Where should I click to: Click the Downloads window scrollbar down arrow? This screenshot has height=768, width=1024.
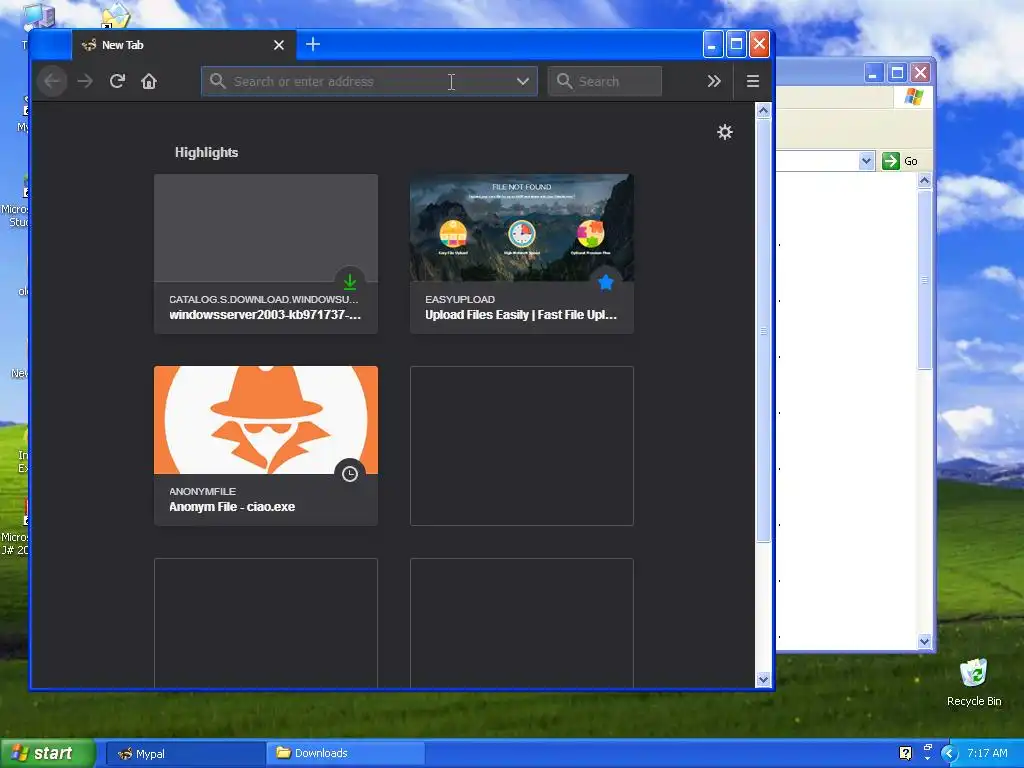click(x=924, y=641)
